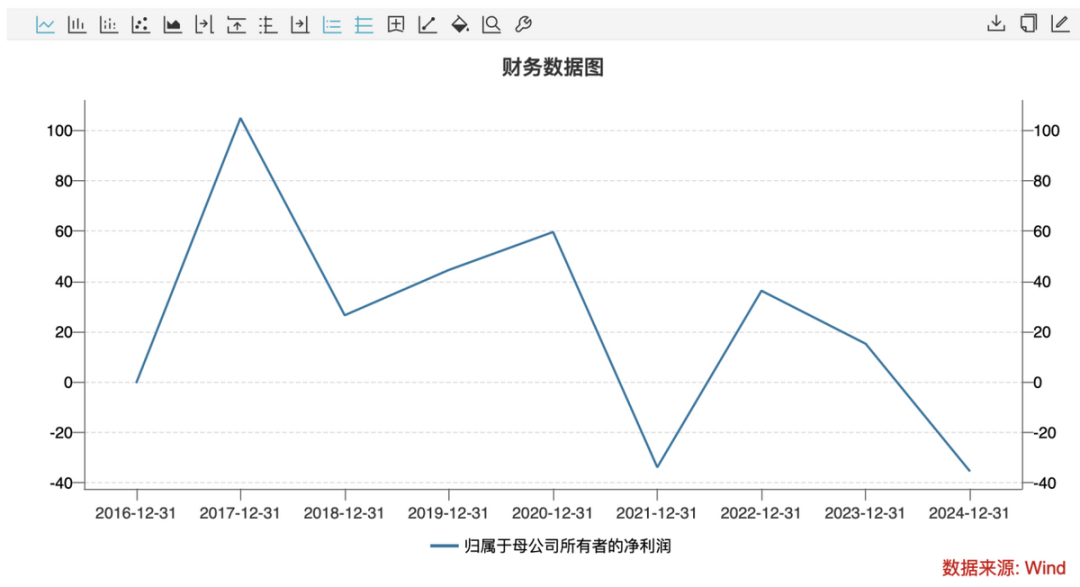
Task: Click the upward arrow under bar icon
Action: pos(236,24)
